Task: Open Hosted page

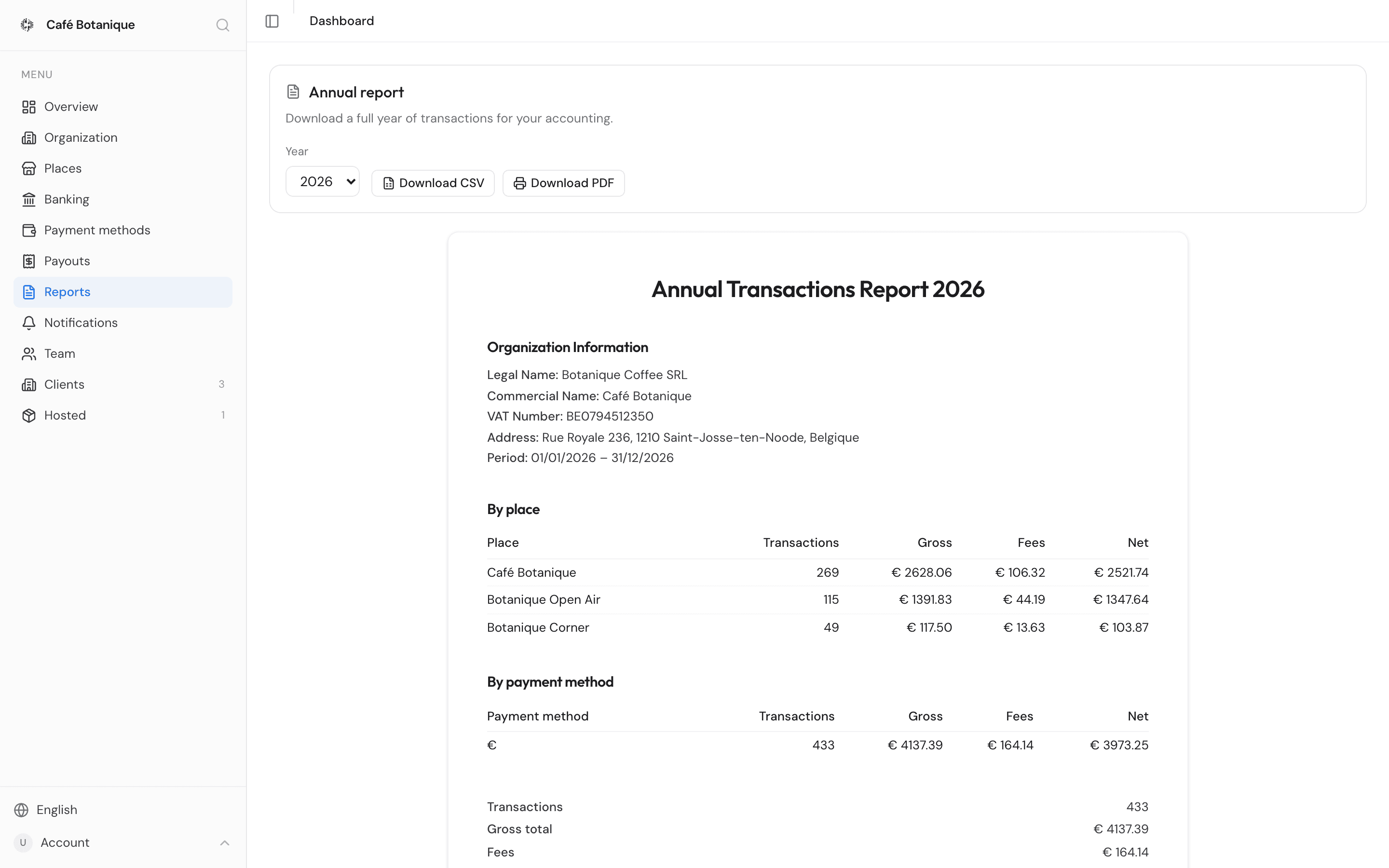Action: click(x=123, y=416)
